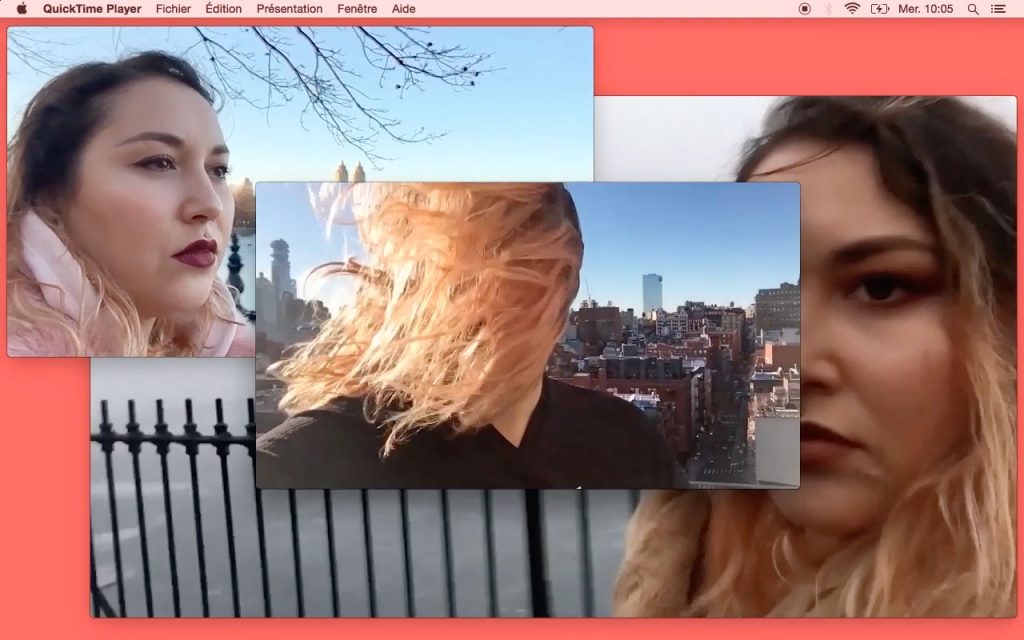This screenshot has height=640, width=1024.
Task: Check the battery charging icon
Action: [880, 9]
